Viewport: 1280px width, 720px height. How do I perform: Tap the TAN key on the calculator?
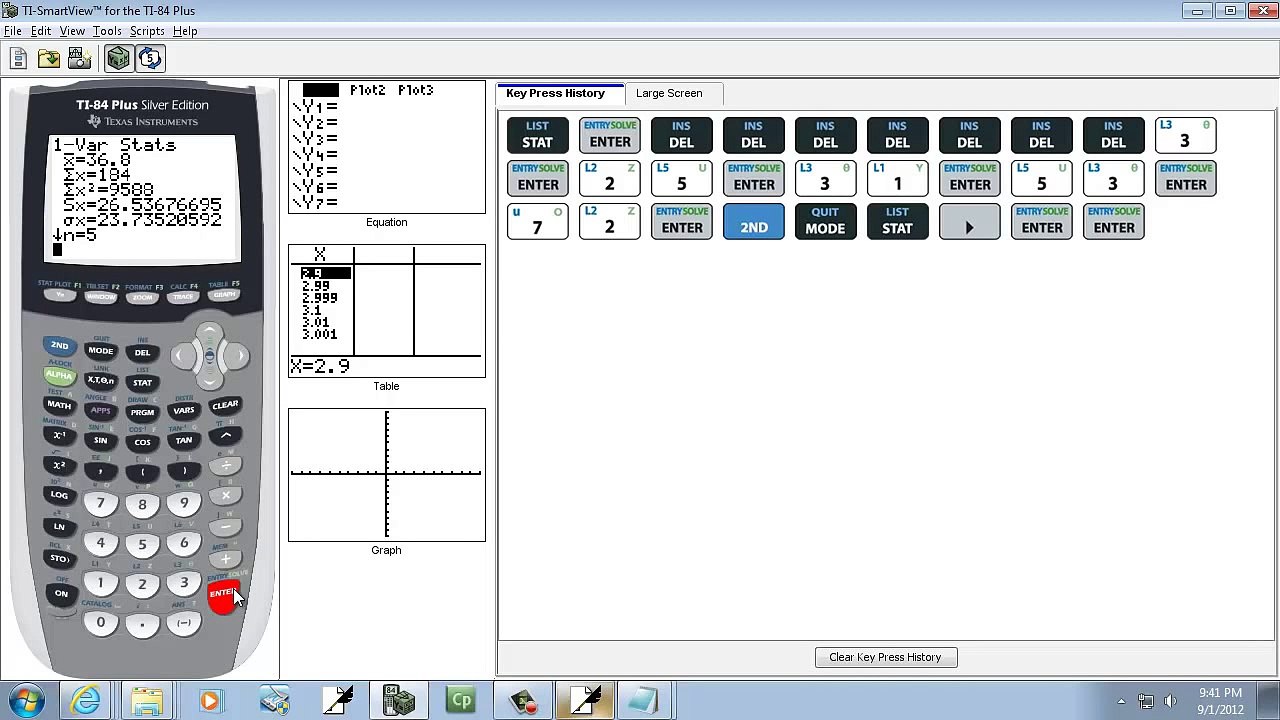(x=183, y=441)
